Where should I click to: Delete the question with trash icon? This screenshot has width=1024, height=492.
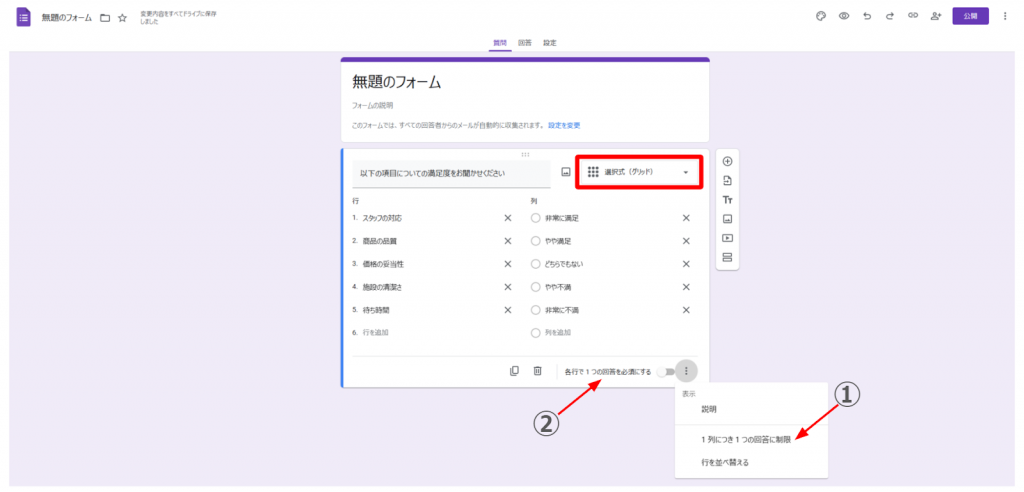click(537, 371)
